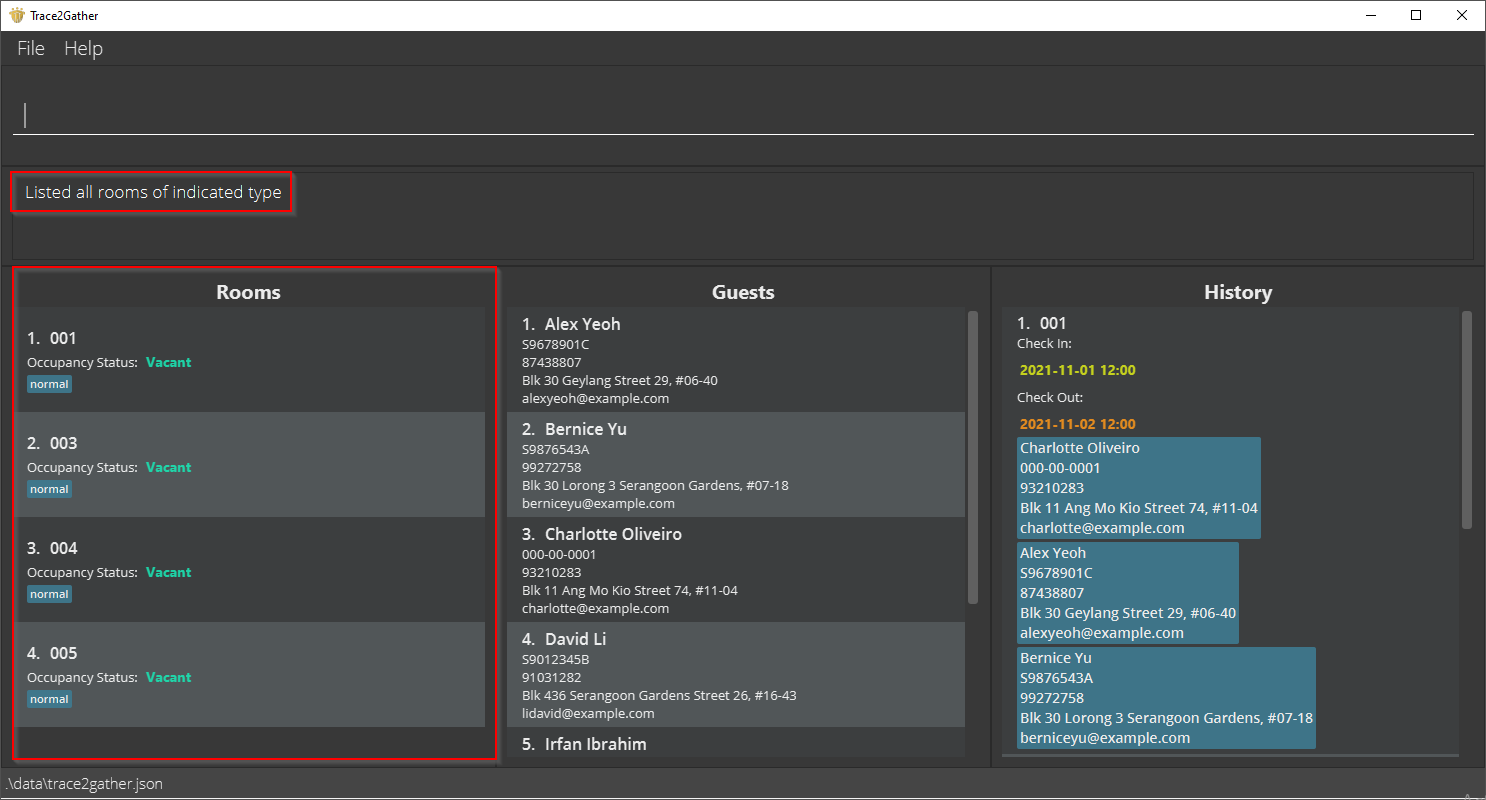Image resolution: width=1486 pixels, height=800 pixels.
Task: Click Vacant status of room 001
Action: tap(168, 362)
